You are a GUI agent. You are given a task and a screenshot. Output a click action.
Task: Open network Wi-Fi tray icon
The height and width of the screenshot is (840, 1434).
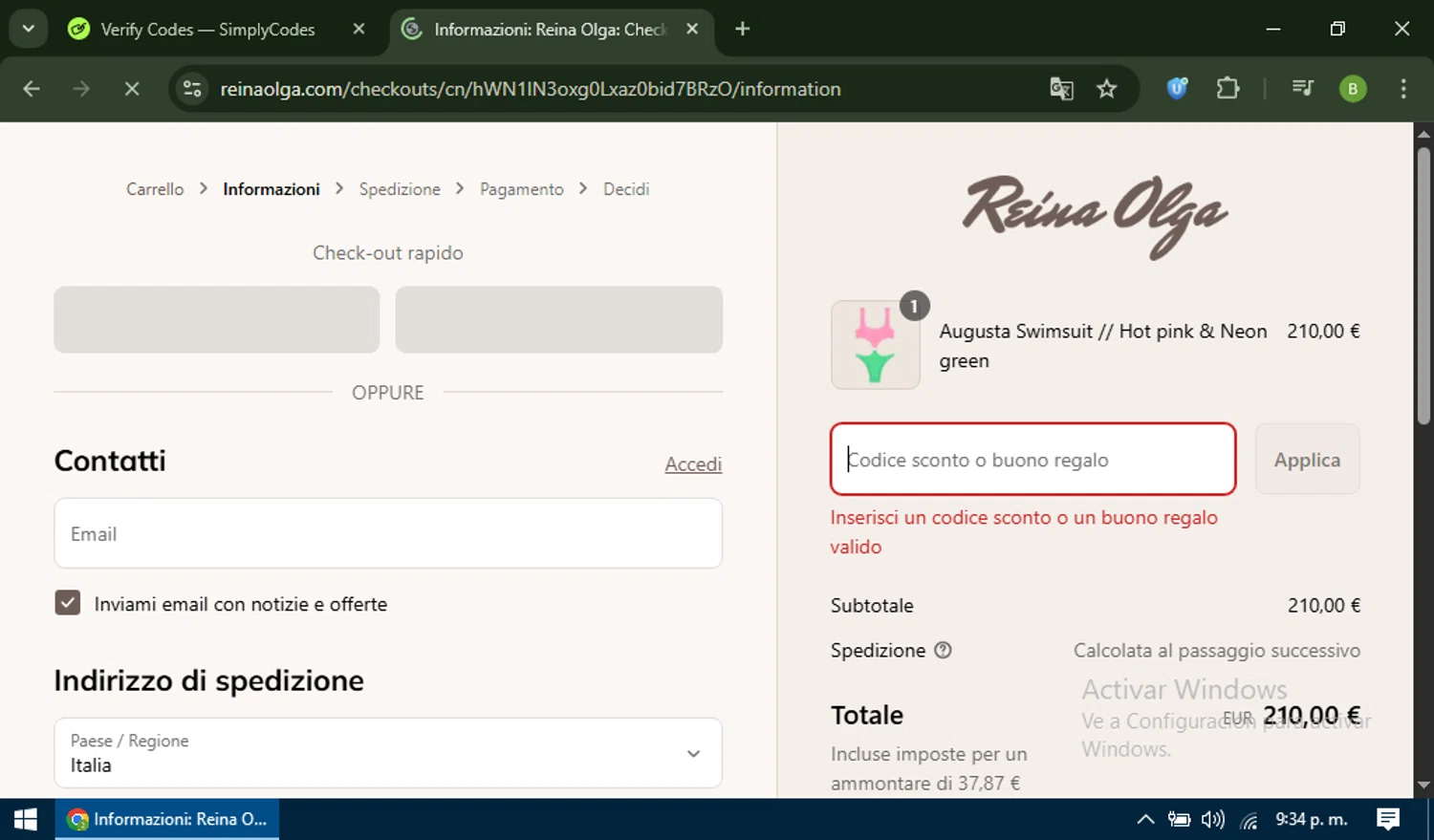[x=1249, y=820]
